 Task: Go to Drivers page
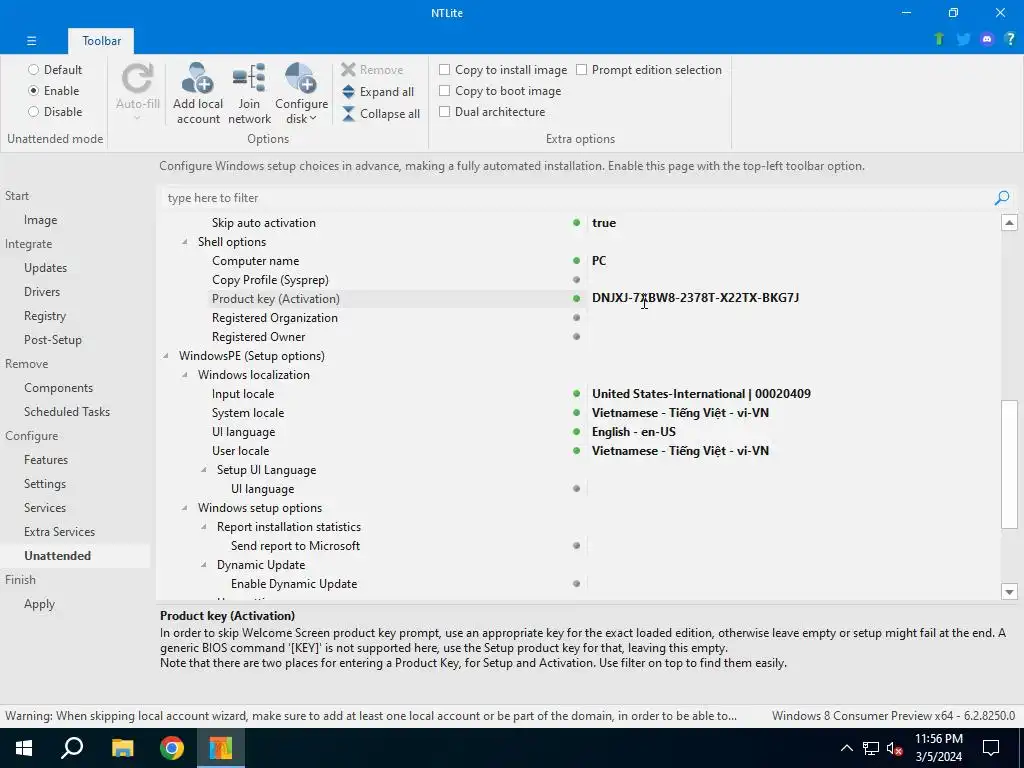click(42, 292)
